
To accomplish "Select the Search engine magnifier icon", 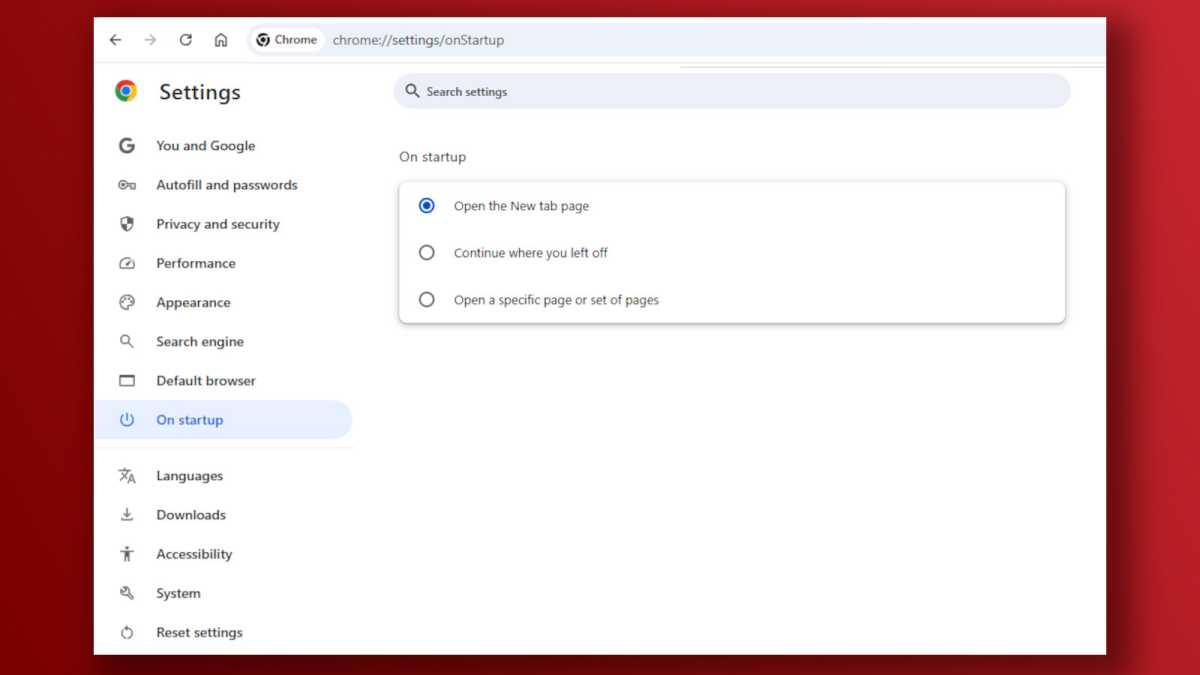I will (x=127, y=341).
